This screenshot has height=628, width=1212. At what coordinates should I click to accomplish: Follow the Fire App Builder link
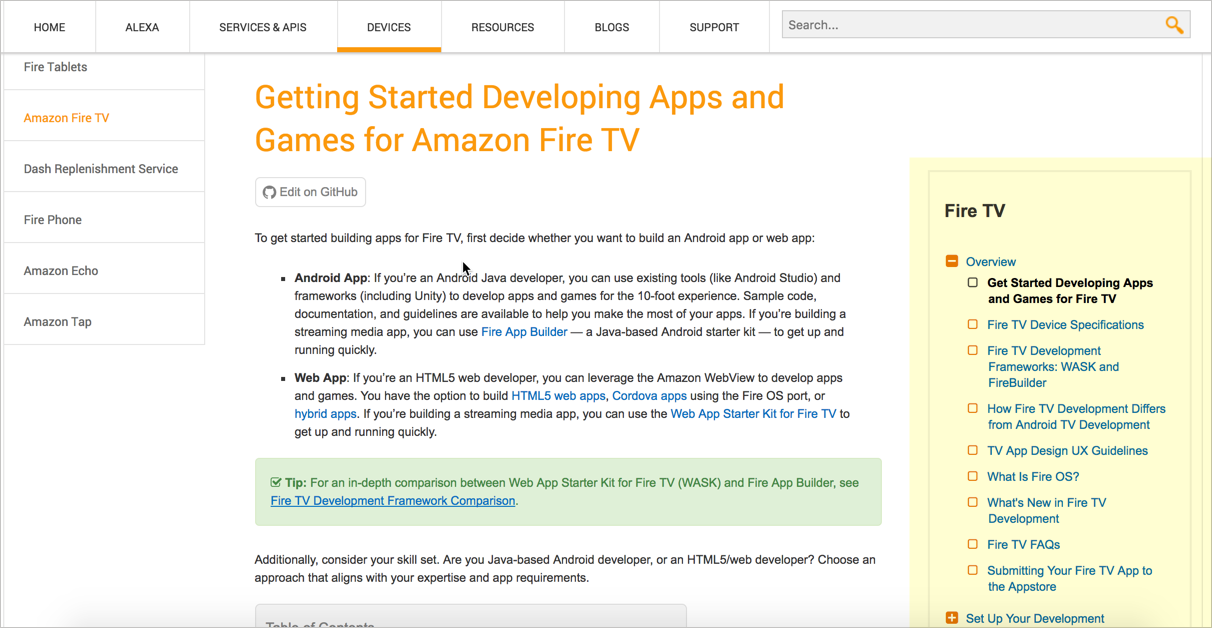click(x=524, y=332)
